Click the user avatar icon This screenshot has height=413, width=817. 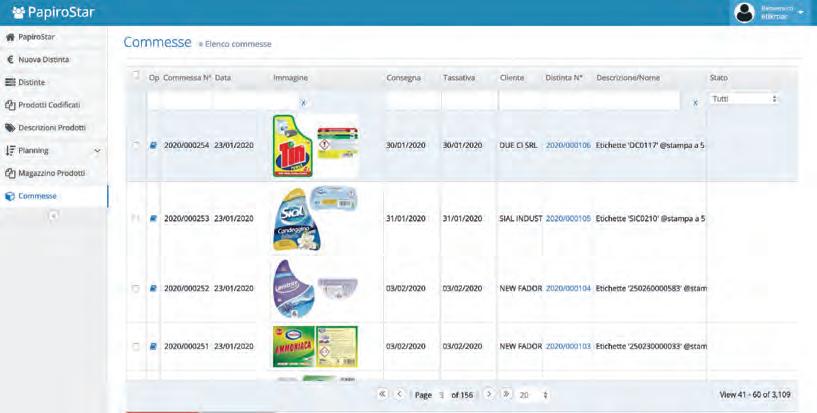[744, 13]
